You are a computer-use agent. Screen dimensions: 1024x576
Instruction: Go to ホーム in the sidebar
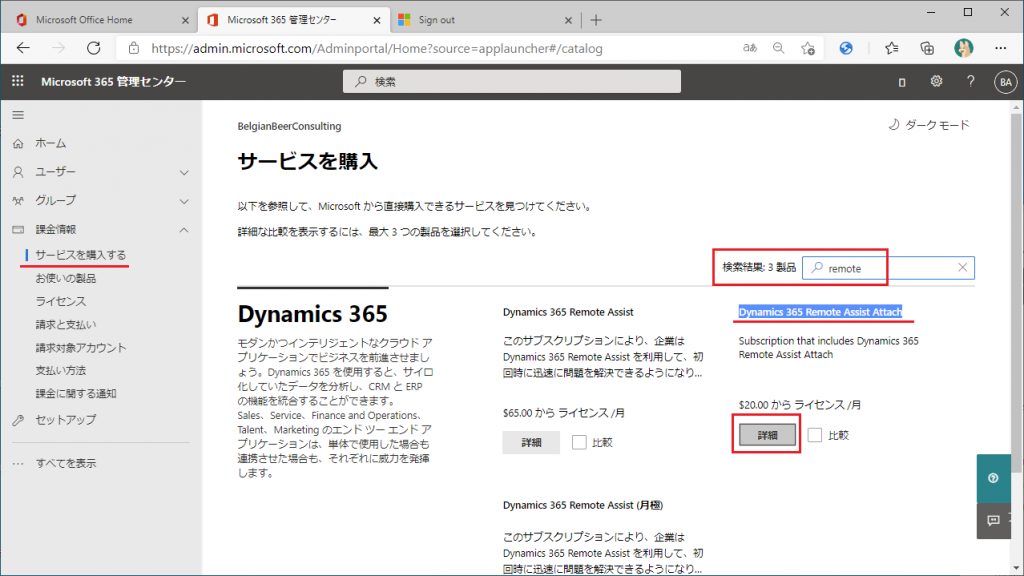coord(50,143)
